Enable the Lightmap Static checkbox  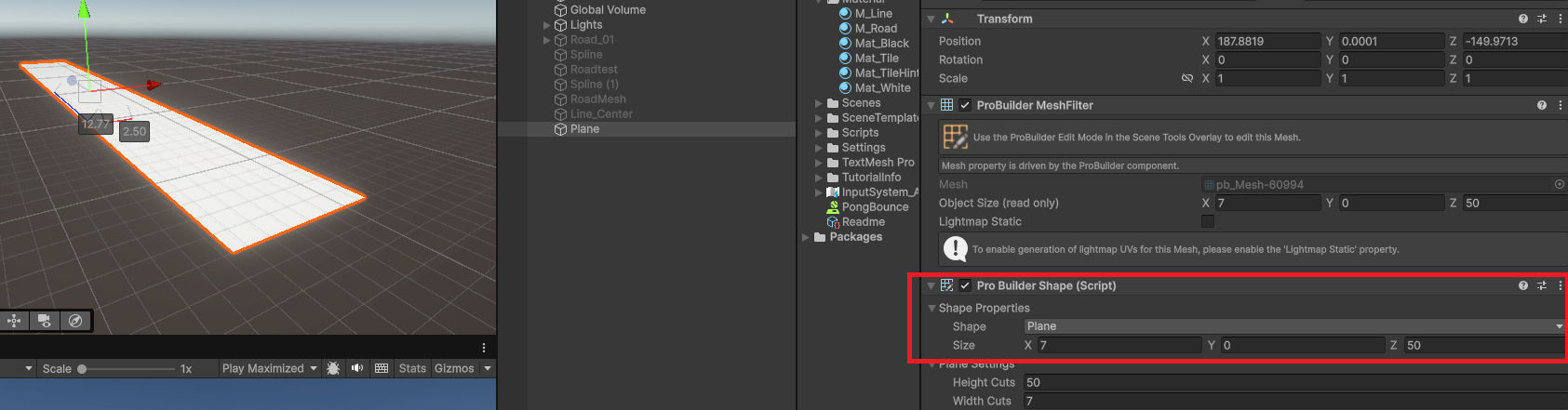[1208, 221]
